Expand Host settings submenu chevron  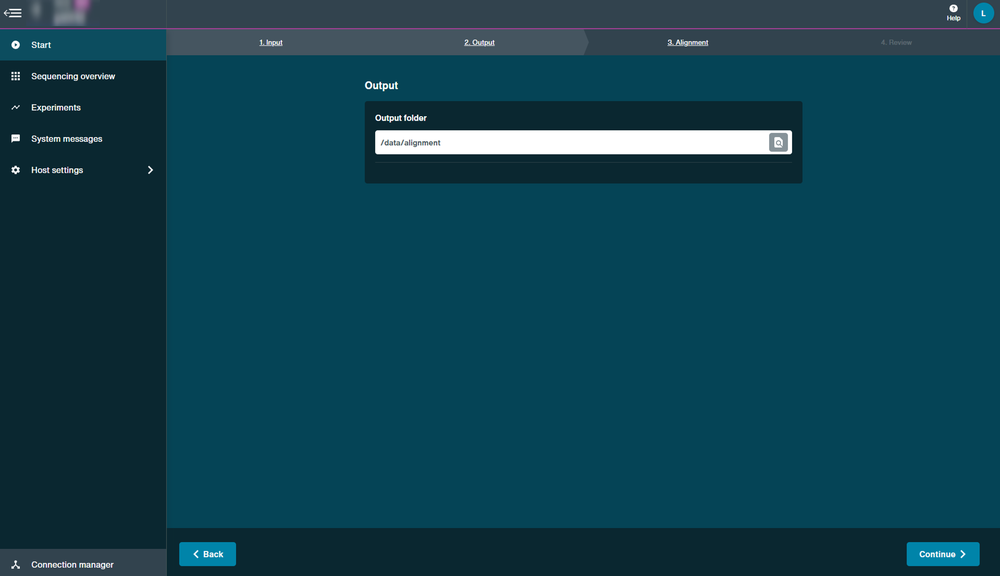[151, 170]
